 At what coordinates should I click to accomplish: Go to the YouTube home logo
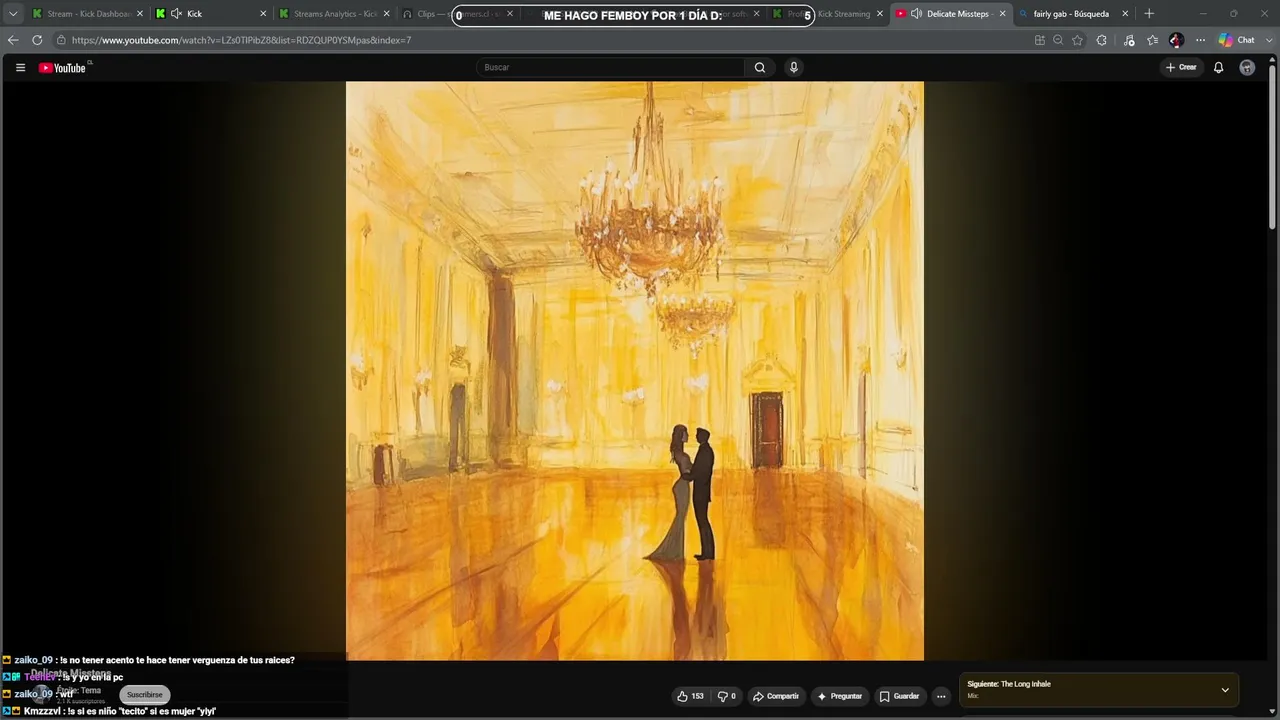click(x=63, y=68)
